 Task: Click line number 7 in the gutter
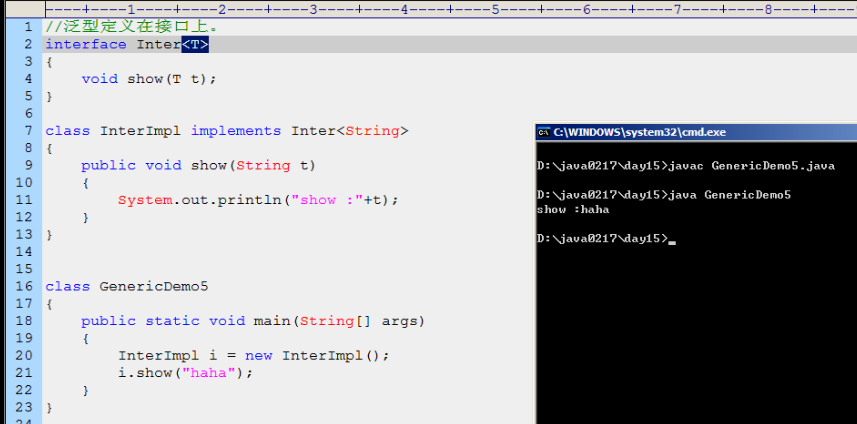pos(28,131)
